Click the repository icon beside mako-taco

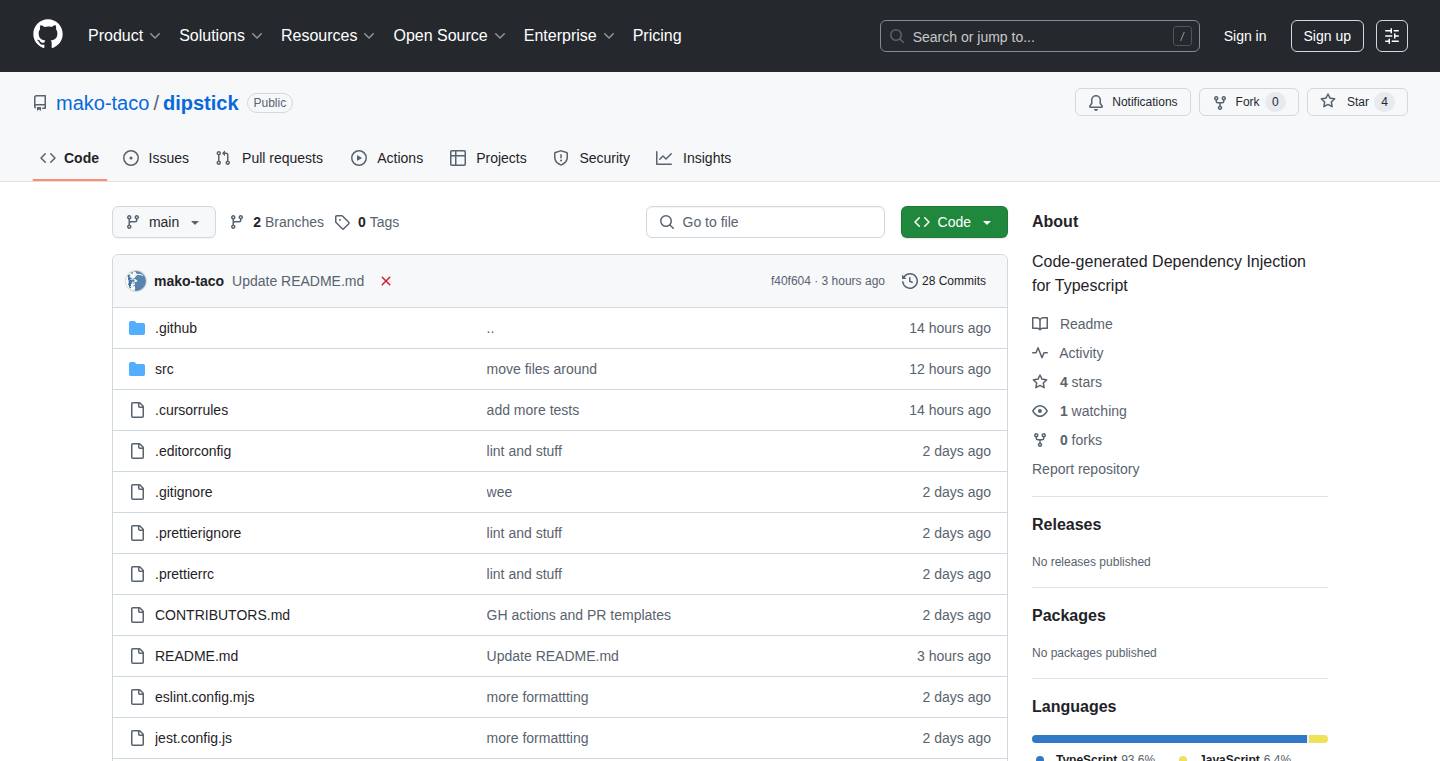pos(40,103)
